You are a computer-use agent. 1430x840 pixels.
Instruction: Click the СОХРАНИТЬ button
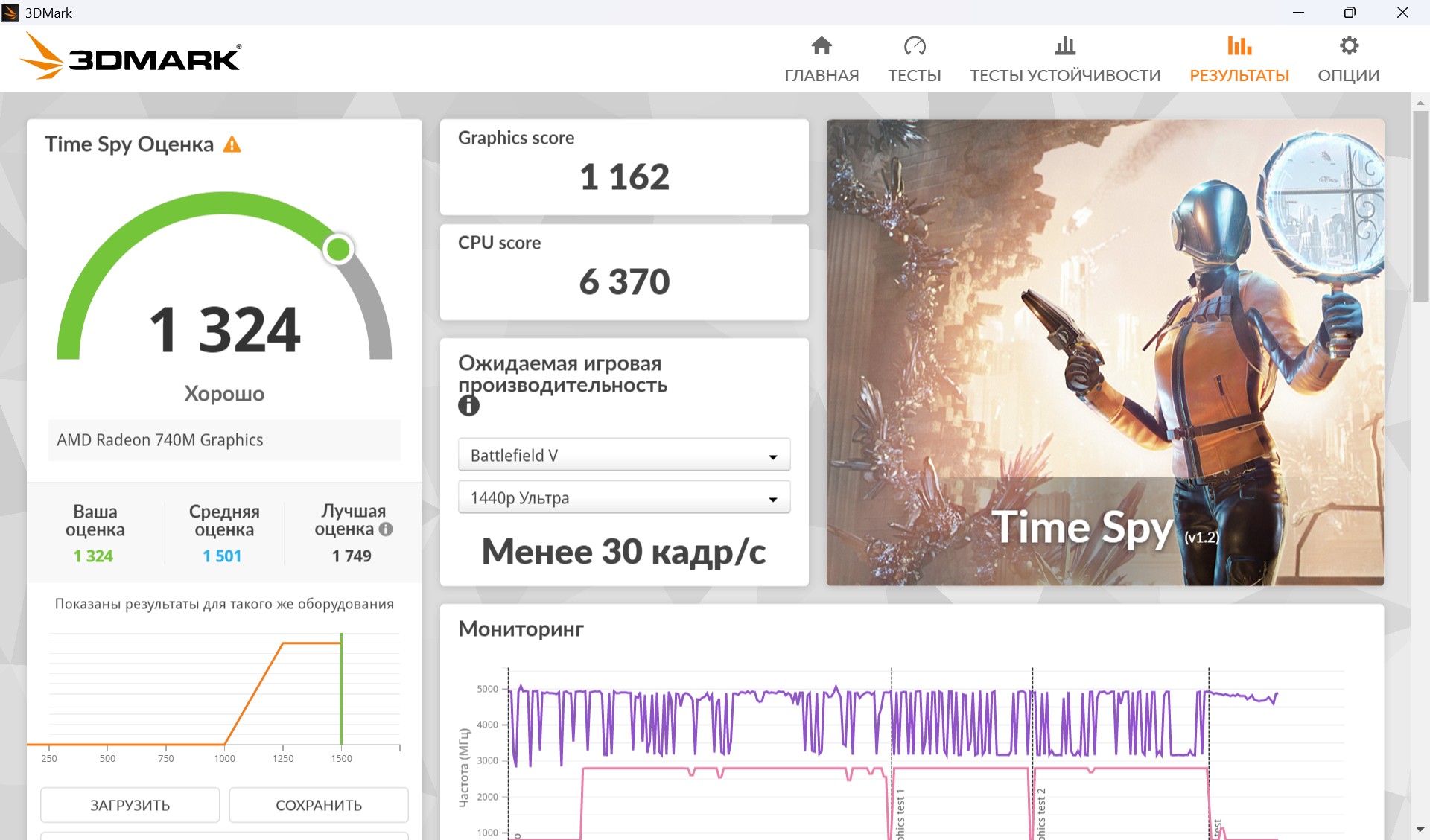319,805
